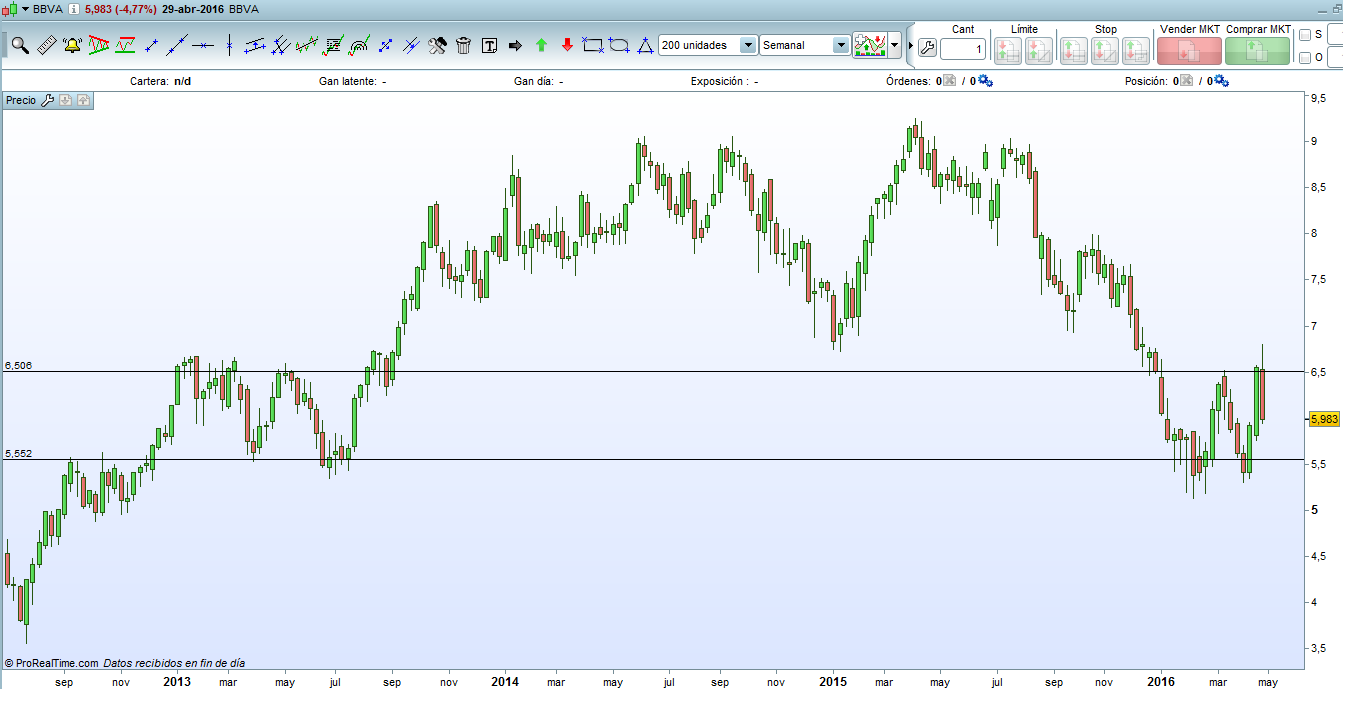Open the arrow dropdown before BBVA ticker
Image resolution: width=1366 pixels, height=720 pixels.
(x=26, y=8)
